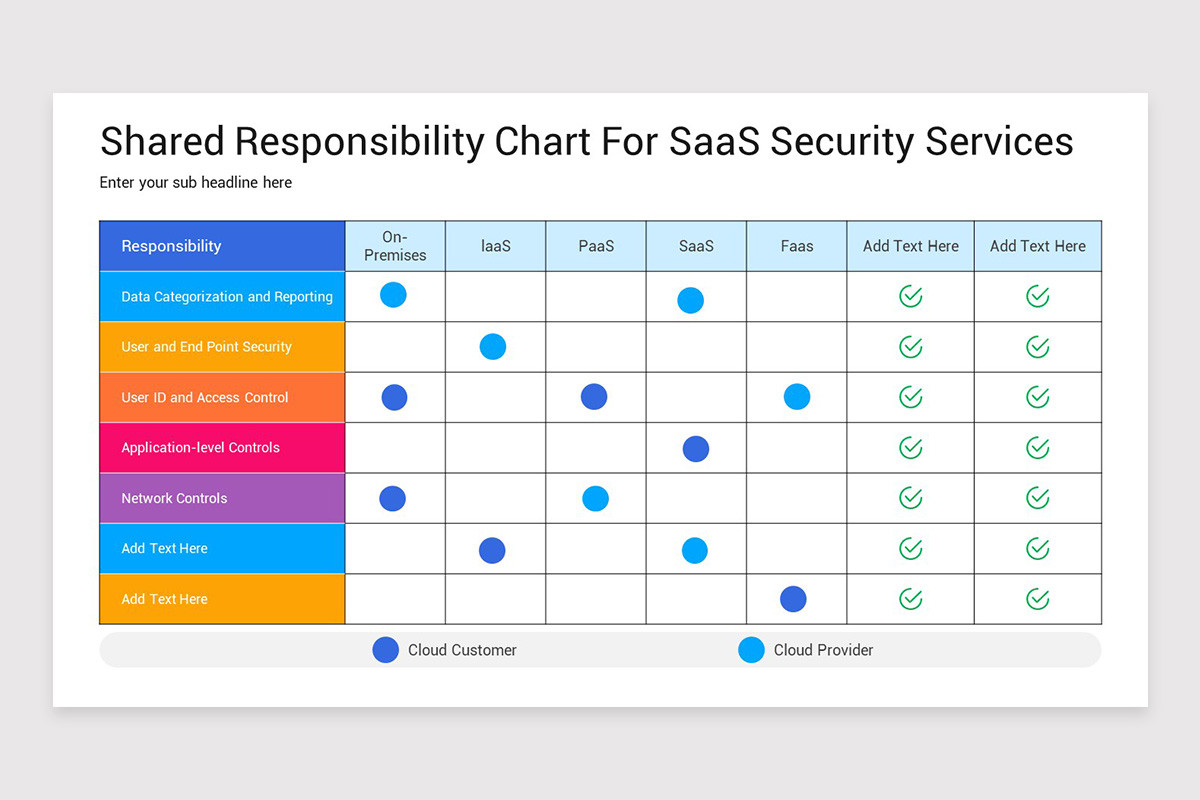This screenshot has height=800, width=1200.
Task: Click the Network Controls PaaS dot
Action: (595, 498)
